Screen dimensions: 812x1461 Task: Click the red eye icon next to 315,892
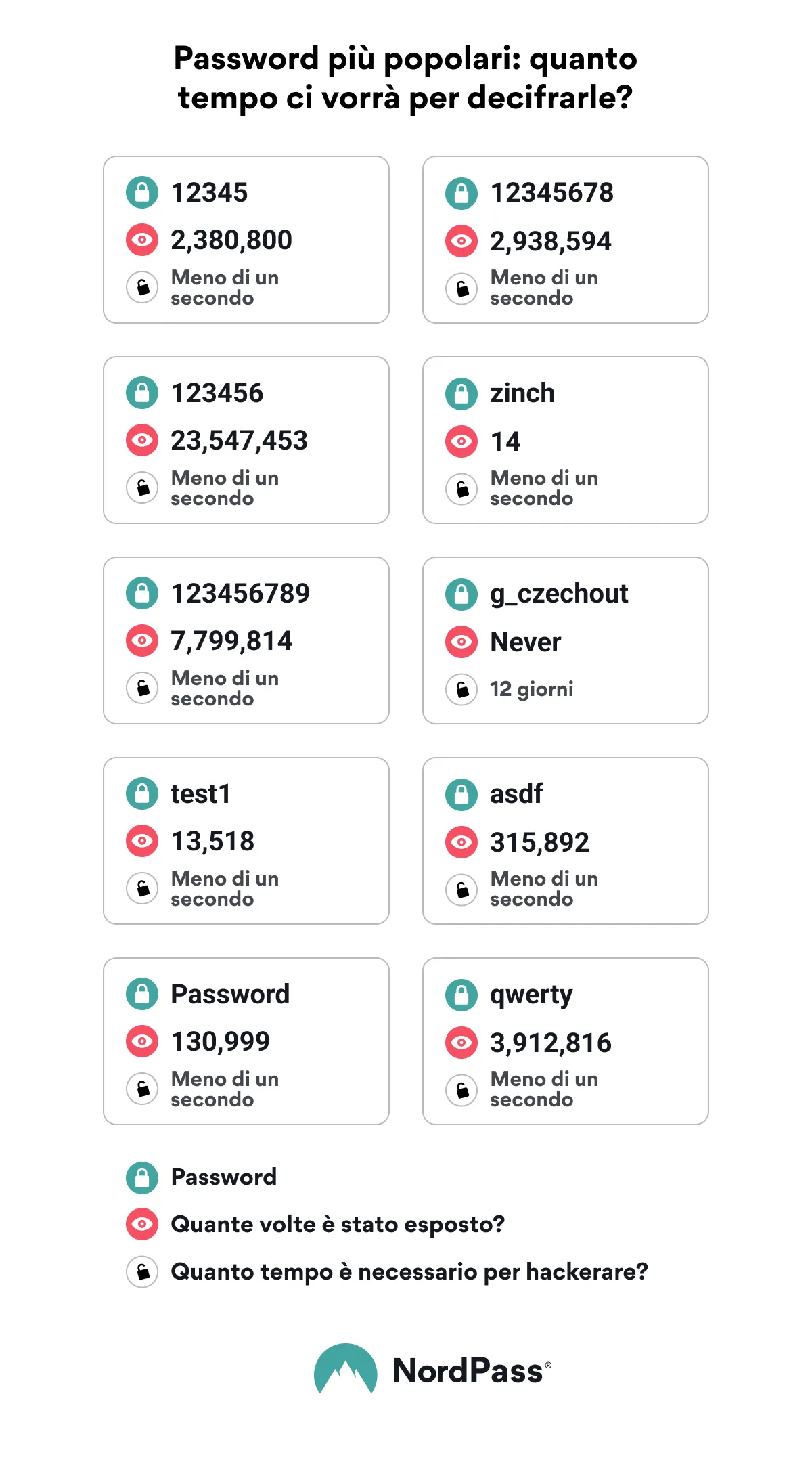pos(461,842)
